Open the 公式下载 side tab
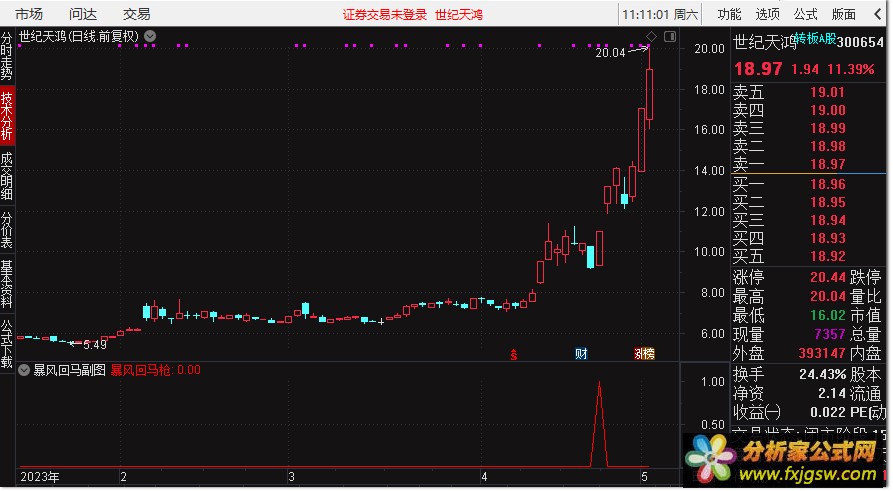Viewport: 893px width, 491px height. click(6, 343)
